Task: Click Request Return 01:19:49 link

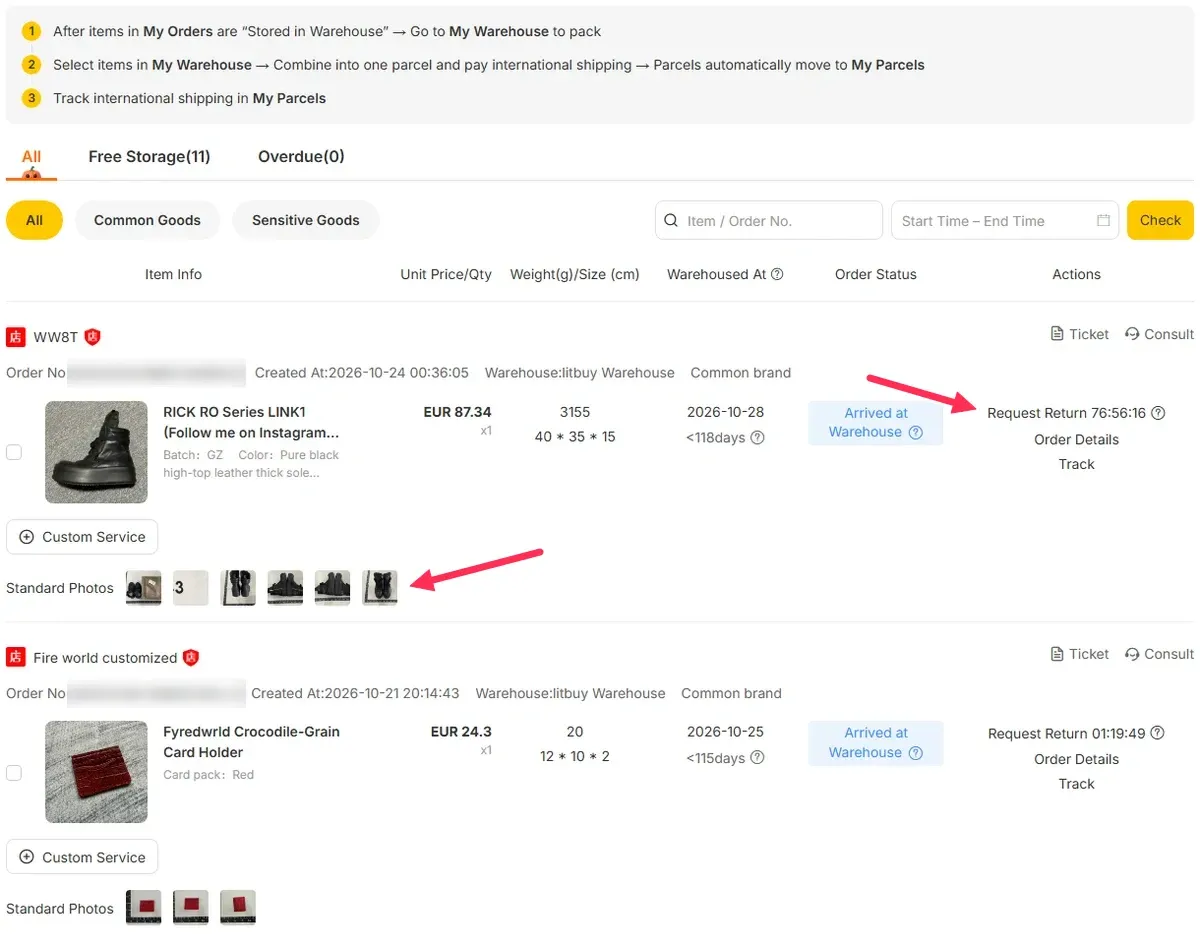Action: pos(1066,733)
